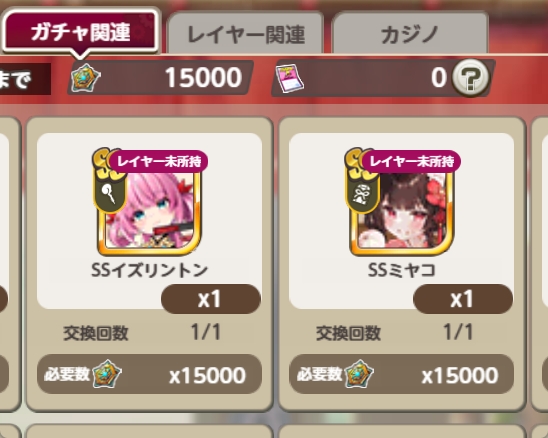Click the x1 quantity badge under イズリントン
Image resolution: width=548 pixels, height=438 pixels.
(x=211, y=299)
